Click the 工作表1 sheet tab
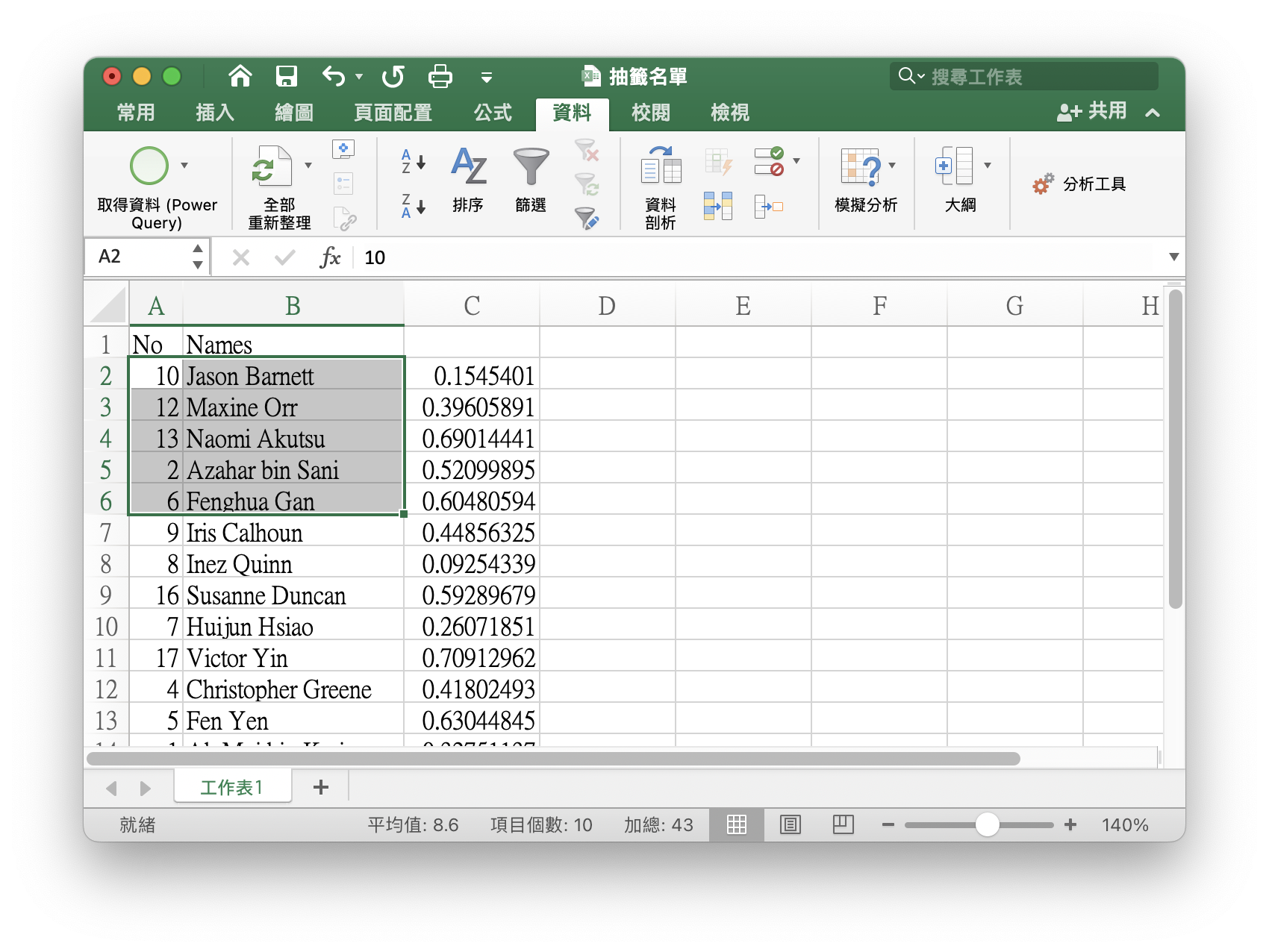1269x952 pixels. click(x=232, y=788)
